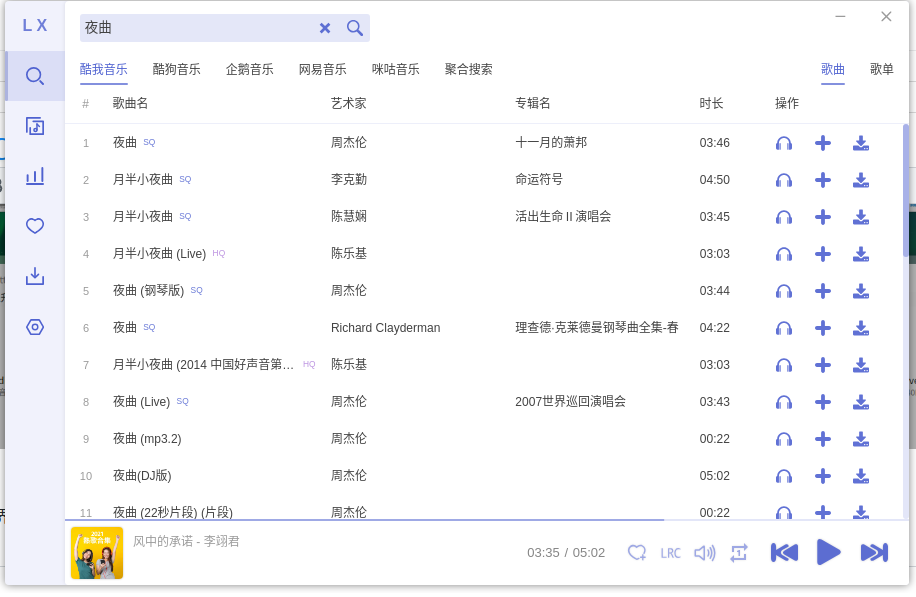
Task: Skip to the next track
Action: [875, 553]
